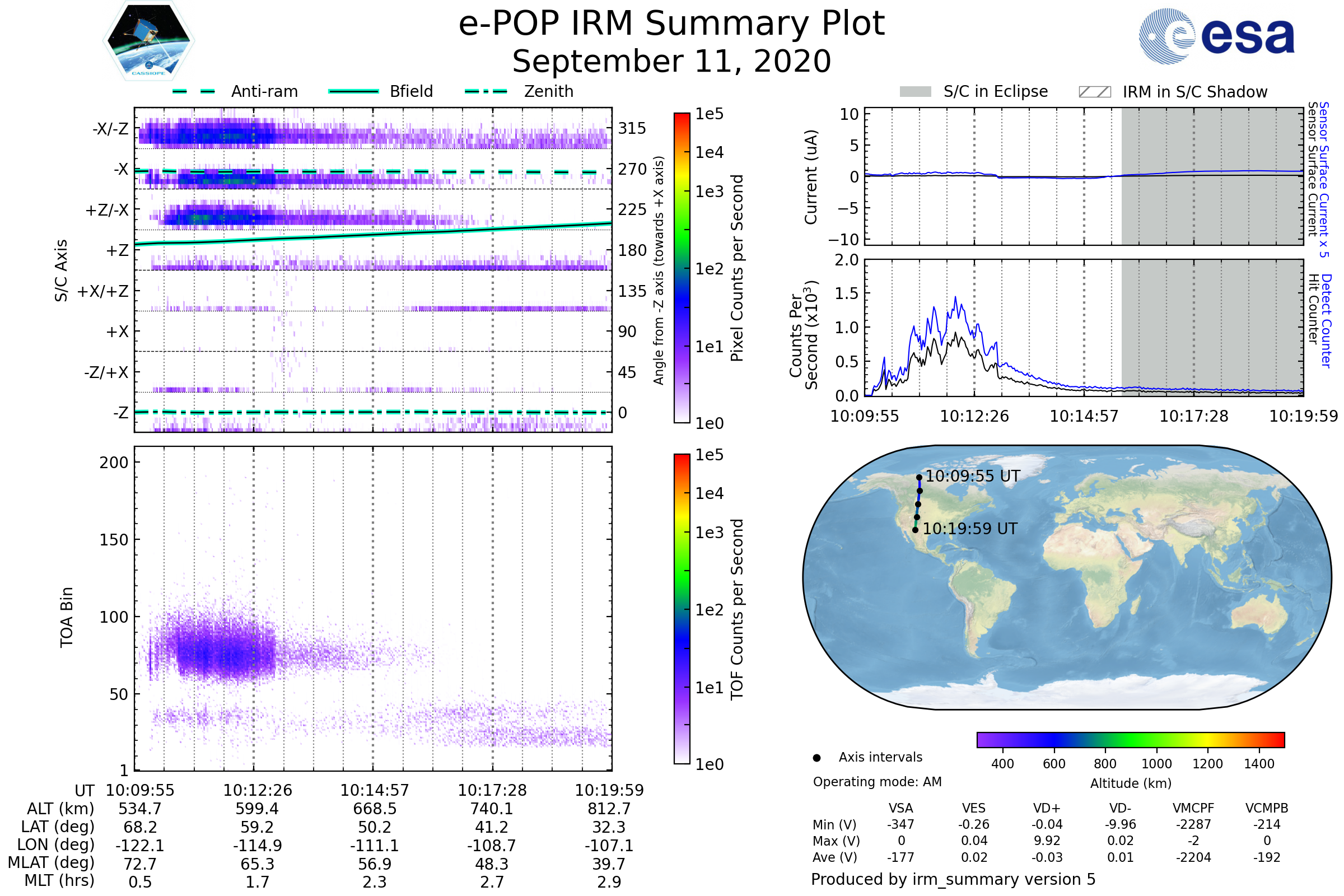Click the 10:12:26 tick under TOA plot
The height and width of the screenshot is (896, 1344).
click(x=257, y=790)
